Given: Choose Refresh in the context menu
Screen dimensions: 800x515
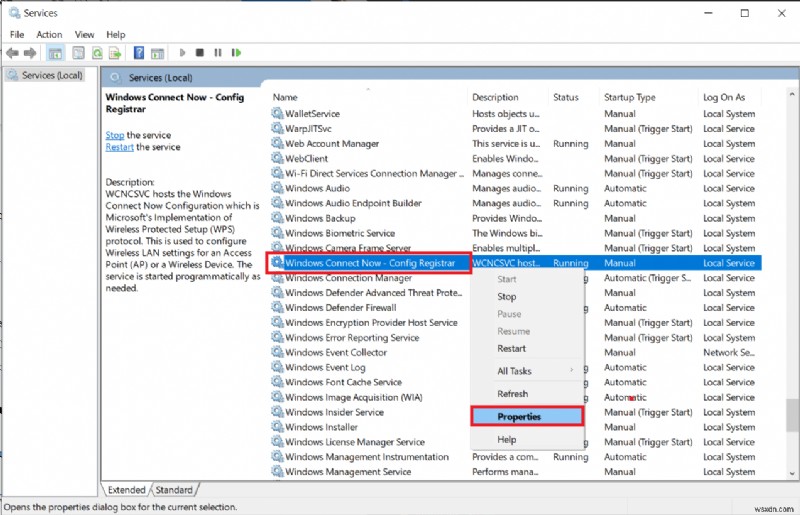Looking at the screenshot, I should click(527, 394).
